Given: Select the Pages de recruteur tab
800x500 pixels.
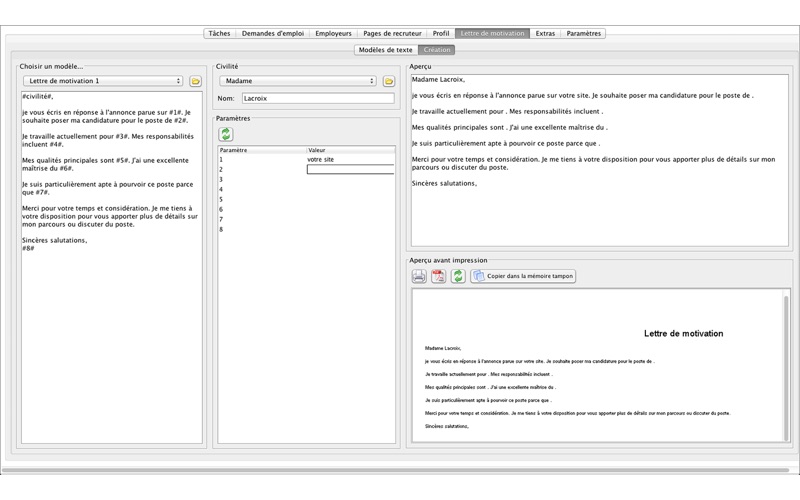Looking at the screenshot, I should coord(392,33).
